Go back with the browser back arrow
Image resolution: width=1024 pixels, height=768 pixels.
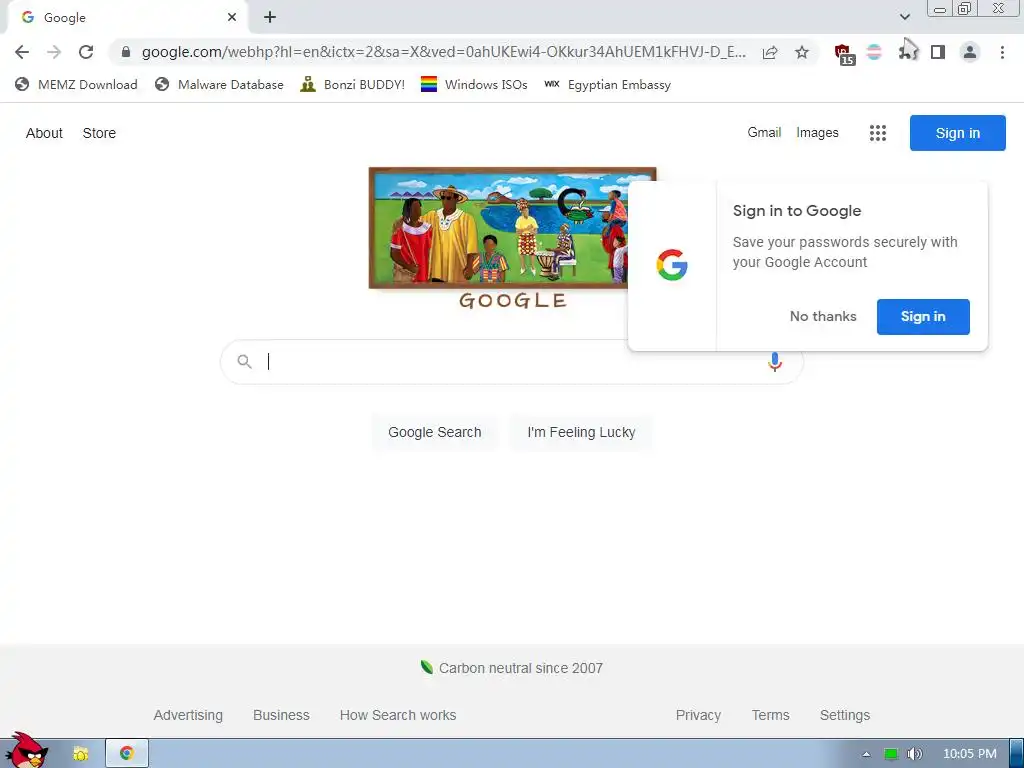22,52
